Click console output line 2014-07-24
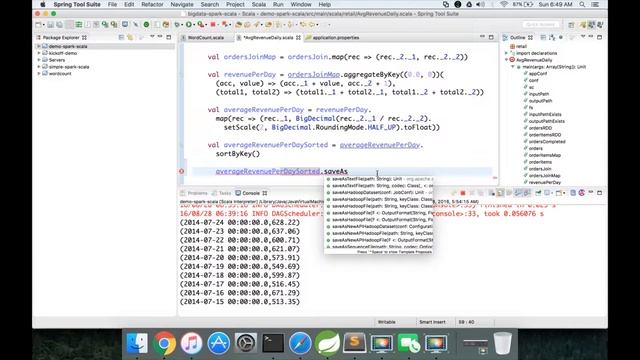The image size is (640, 360). coord(240,222)
